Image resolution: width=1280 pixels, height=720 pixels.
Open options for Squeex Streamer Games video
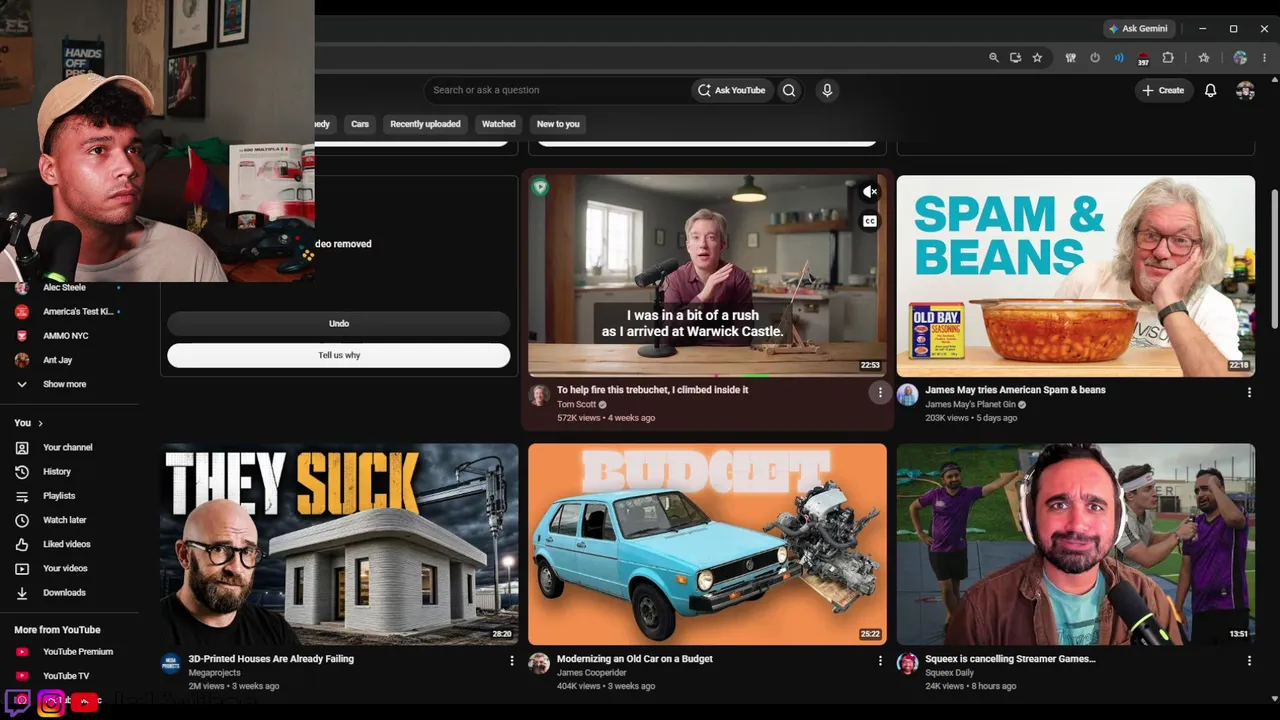pyautogui.click(x=1249, y=661)
